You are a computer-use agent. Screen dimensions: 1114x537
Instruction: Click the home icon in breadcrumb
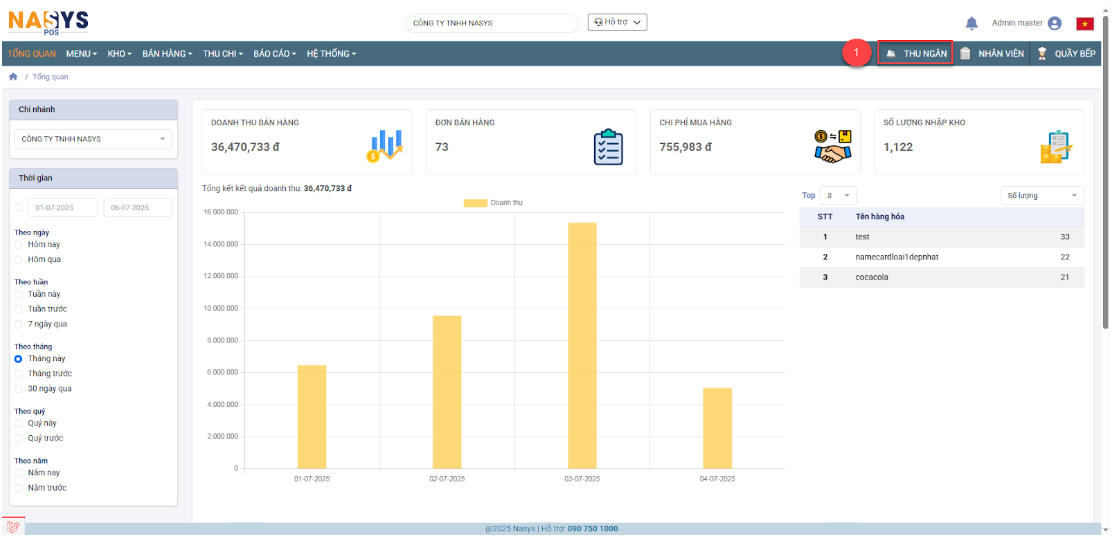point(13,76)
